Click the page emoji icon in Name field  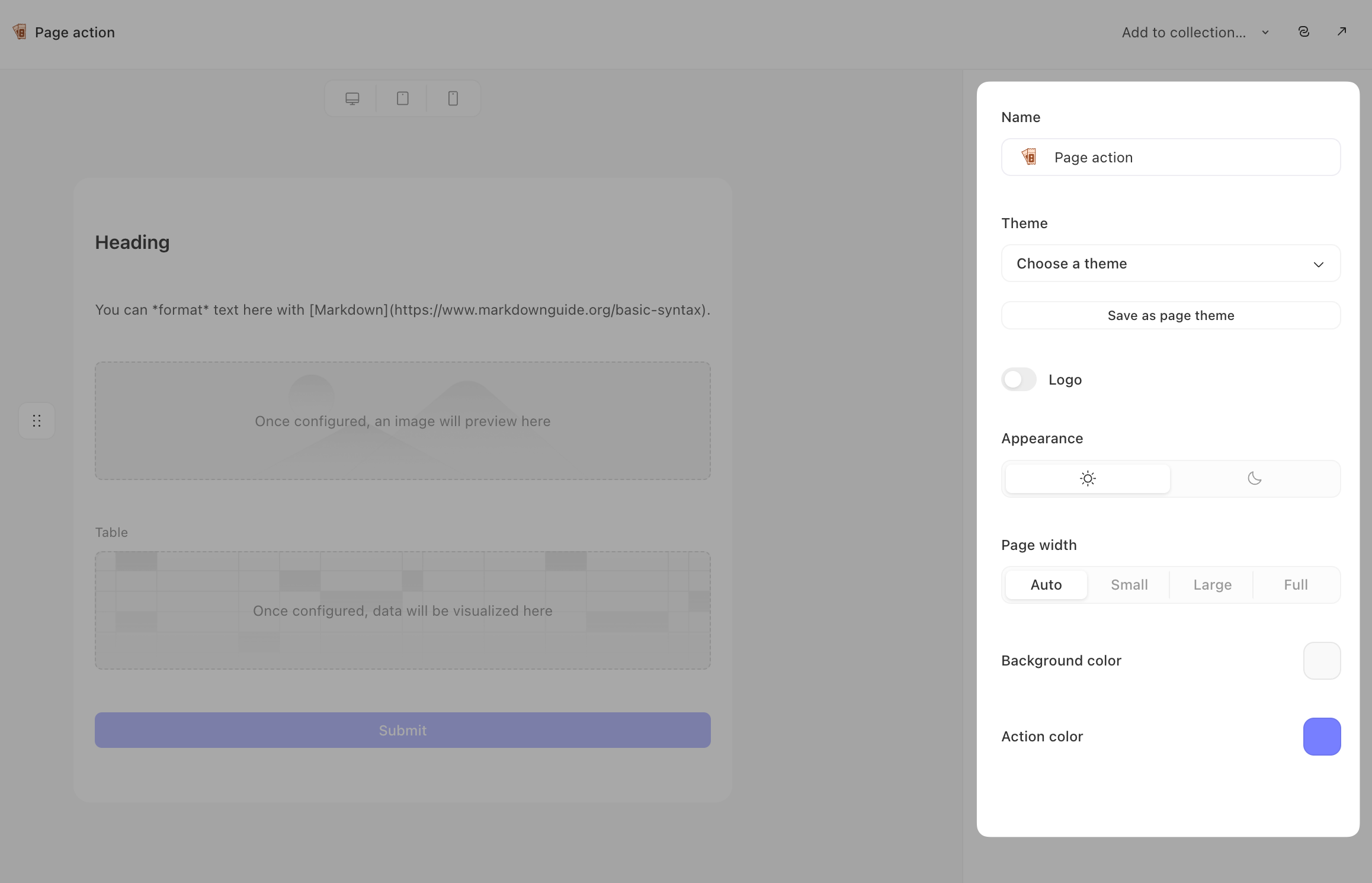point(1029,157)
